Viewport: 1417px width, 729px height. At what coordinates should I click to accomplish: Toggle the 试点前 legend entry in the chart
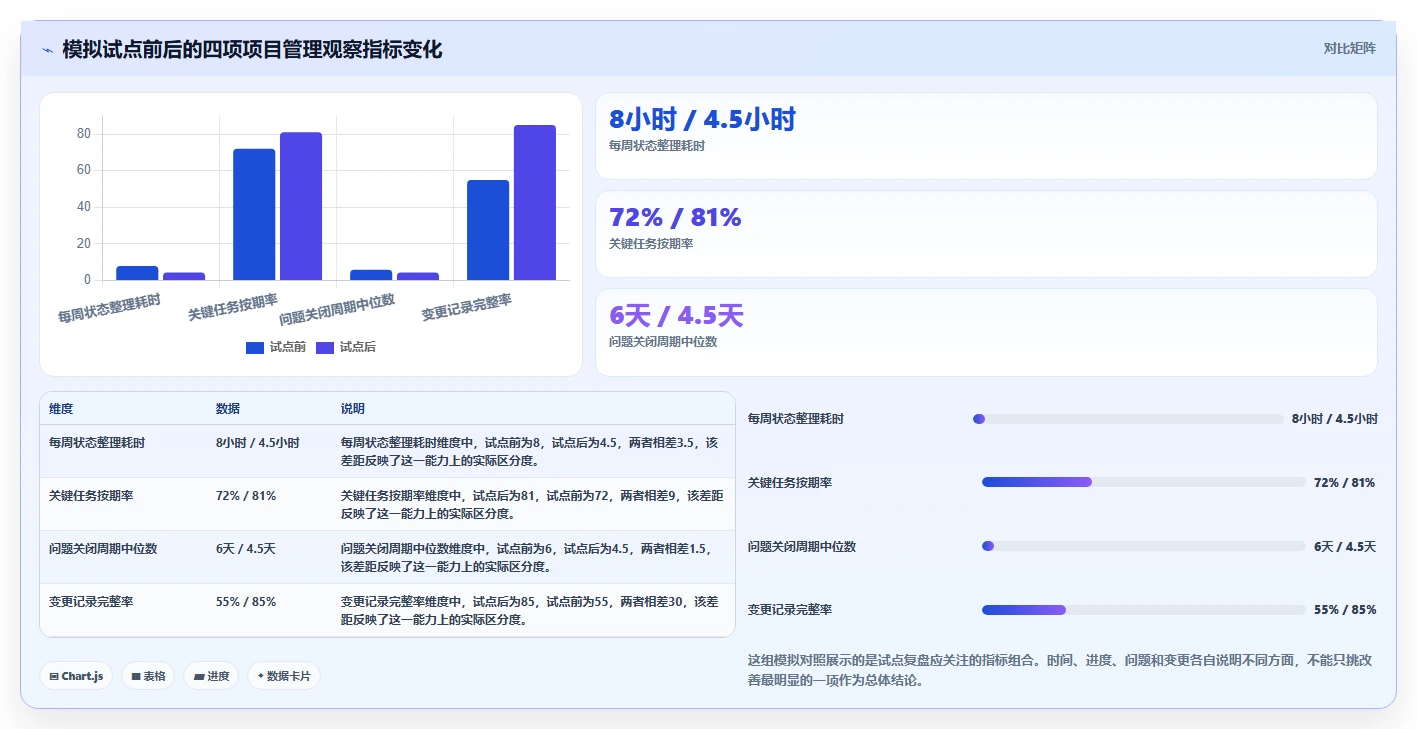276,347
